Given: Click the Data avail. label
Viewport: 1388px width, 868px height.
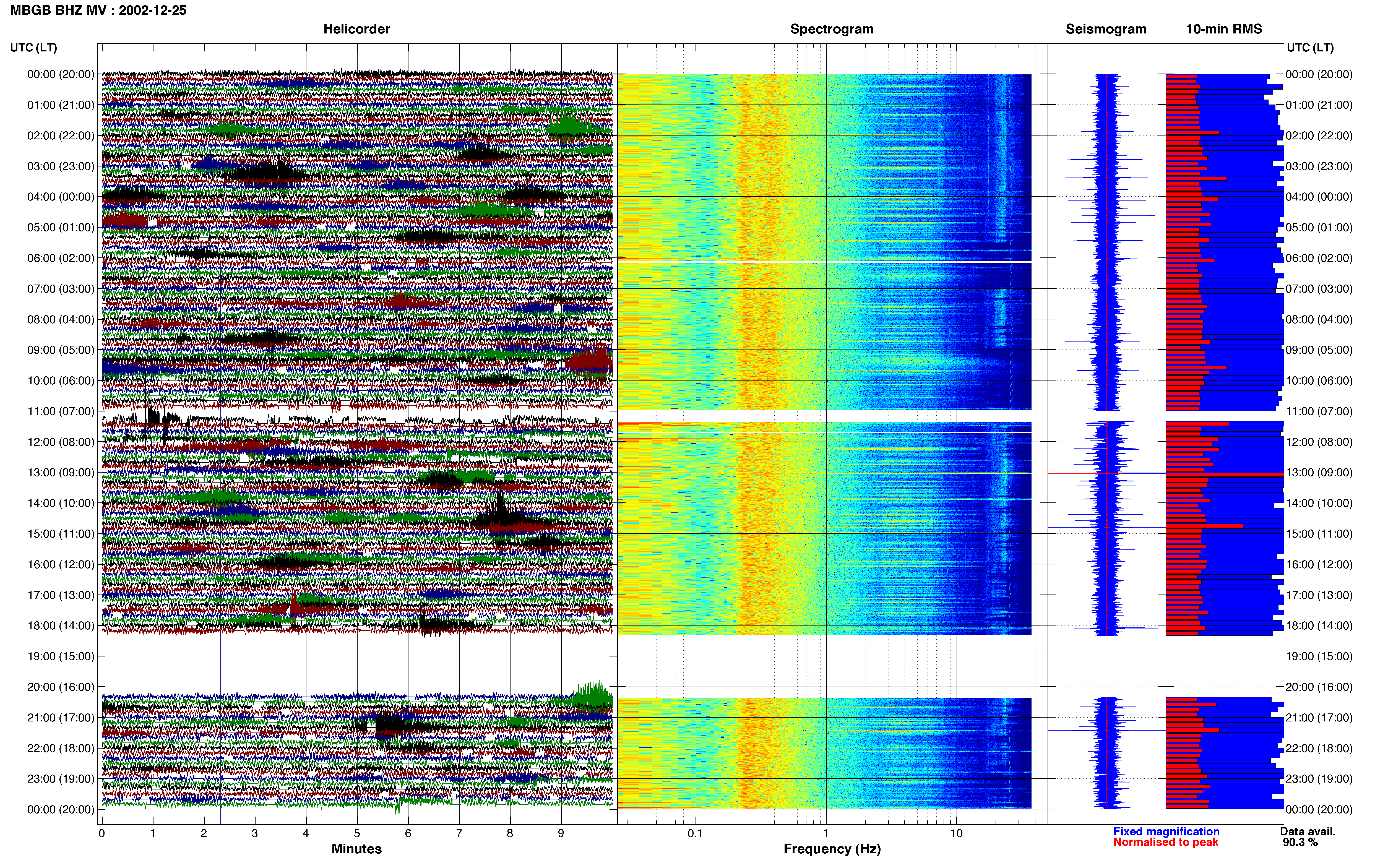Looking at the screenshot, I should (1308, 831).
